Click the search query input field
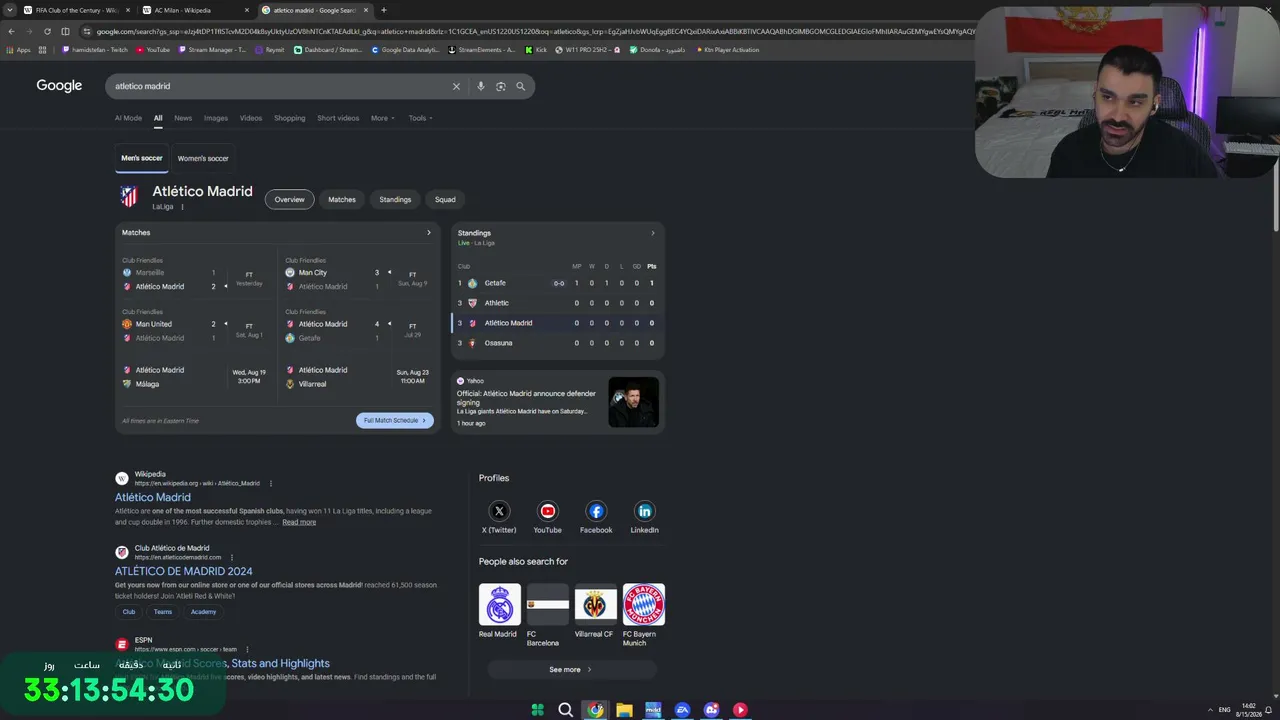The height and width of the screenshot is (720, 1280). pos(280,86)
